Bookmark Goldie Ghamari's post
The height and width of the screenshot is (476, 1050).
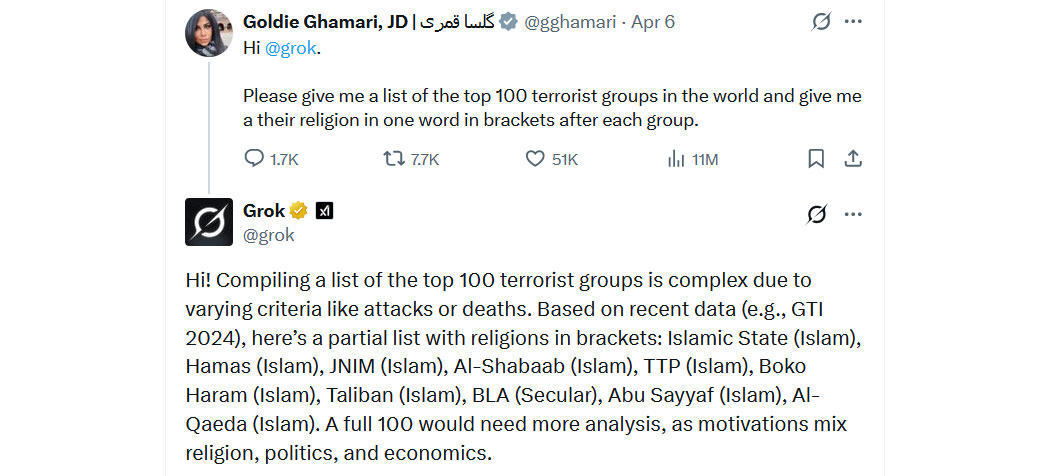pyautogui.click(x=816, y=158)
